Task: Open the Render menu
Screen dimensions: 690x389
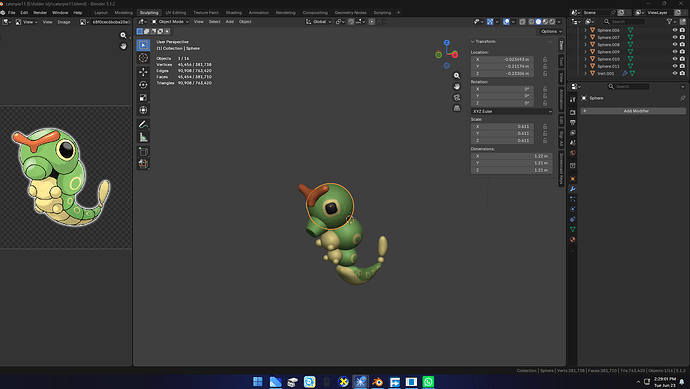Action: pos(40,13)
